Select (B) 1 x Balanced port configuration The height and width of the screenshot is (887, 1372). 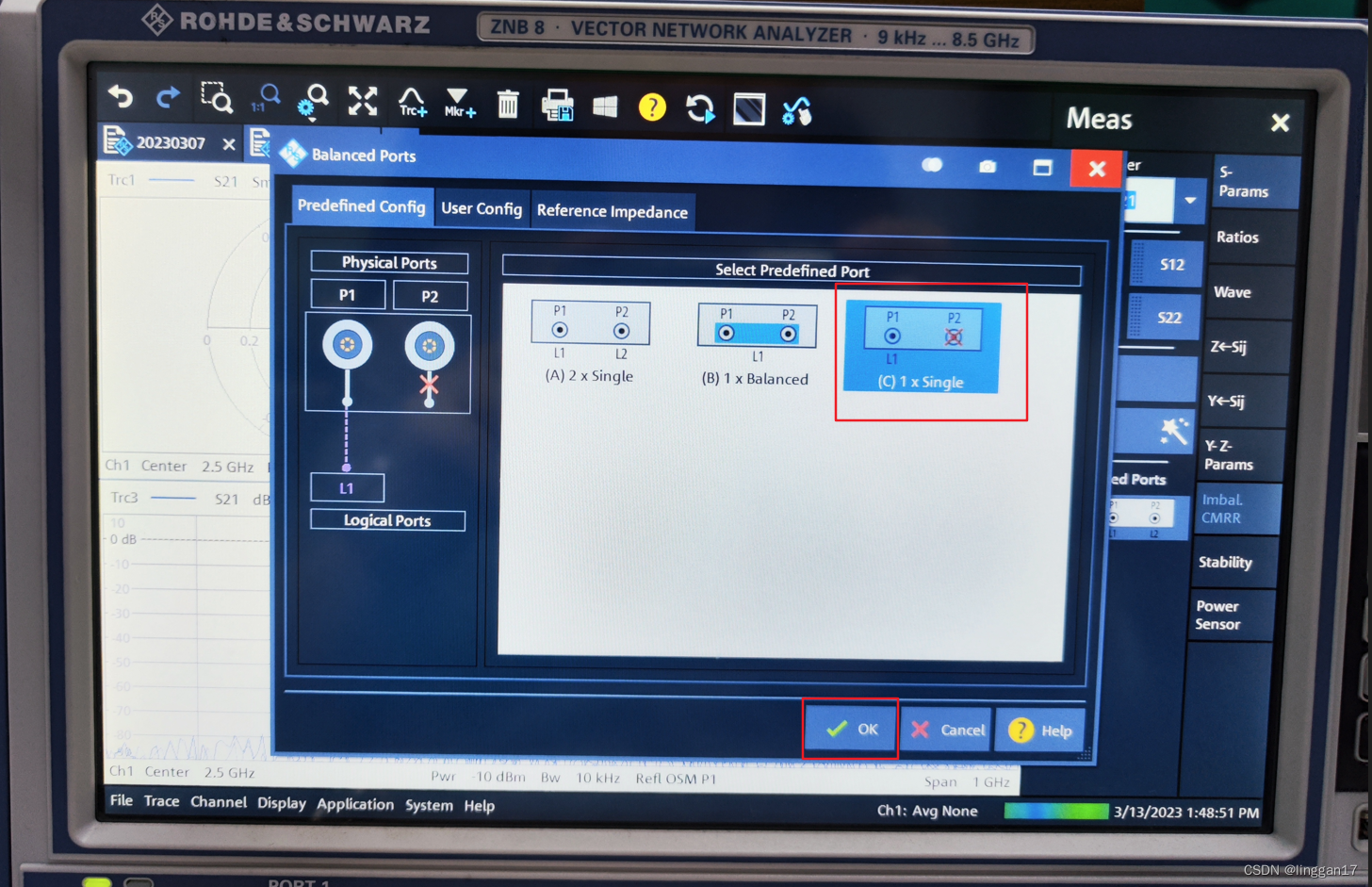756,345
